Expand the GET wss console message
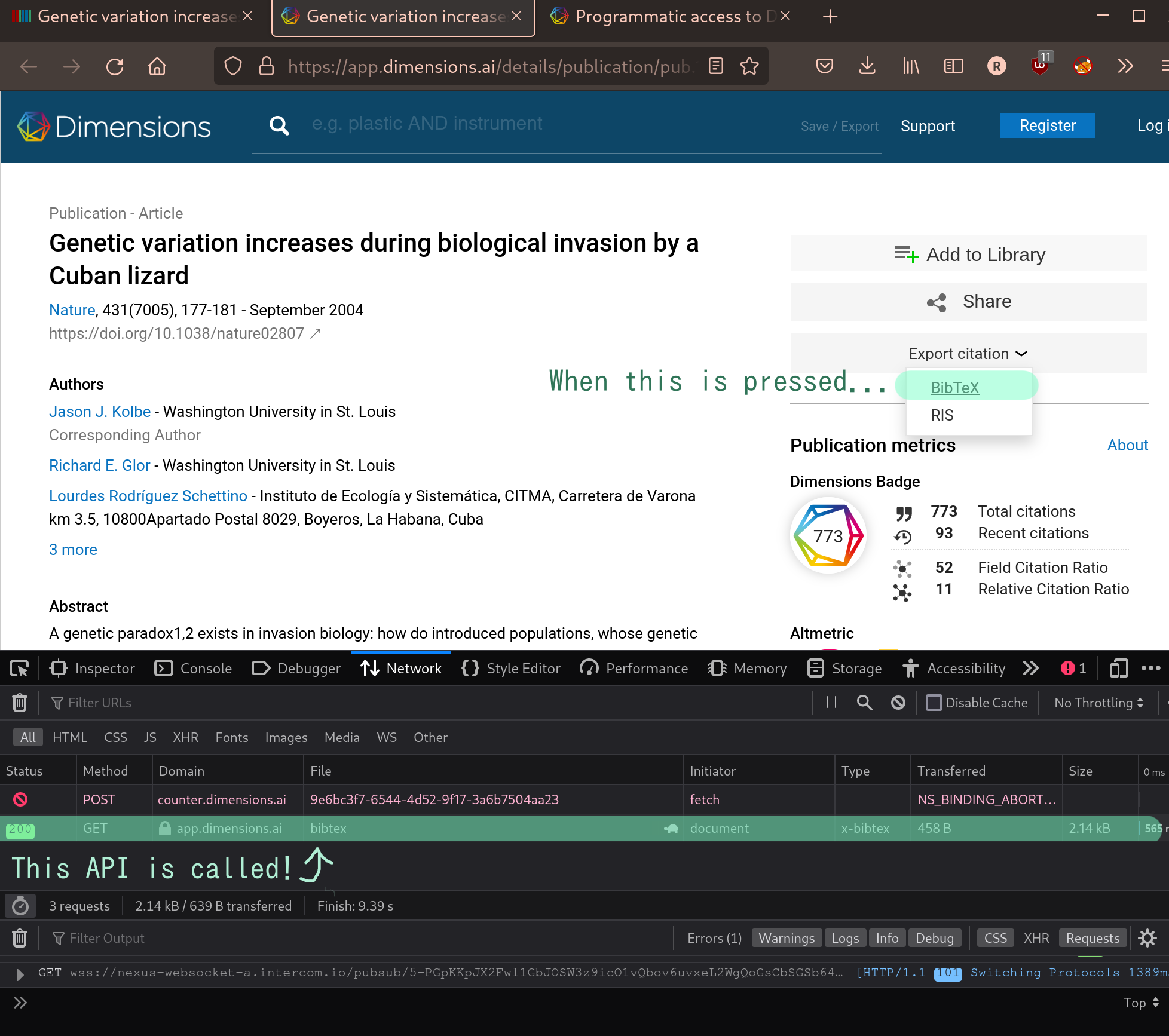The width and height of the screenshot is (1169, 1036). 20,974
